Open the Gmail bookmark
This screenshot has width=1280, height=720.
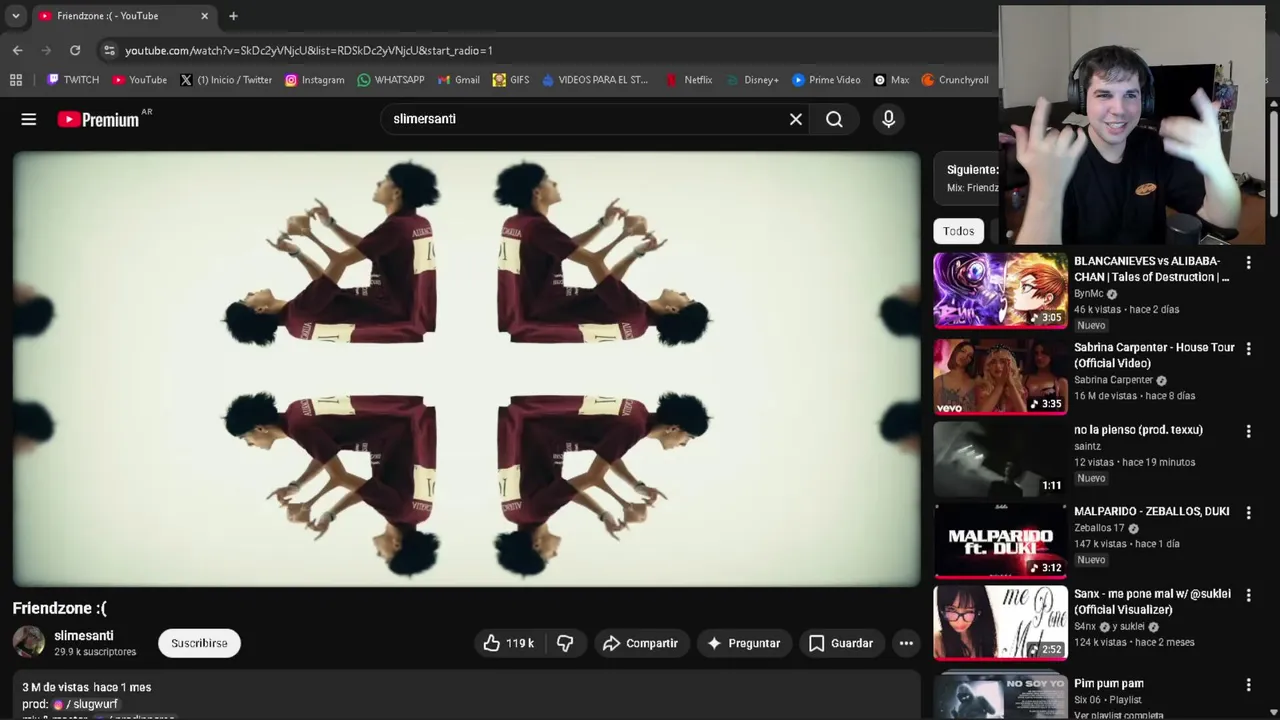click(x=458, y=80)
